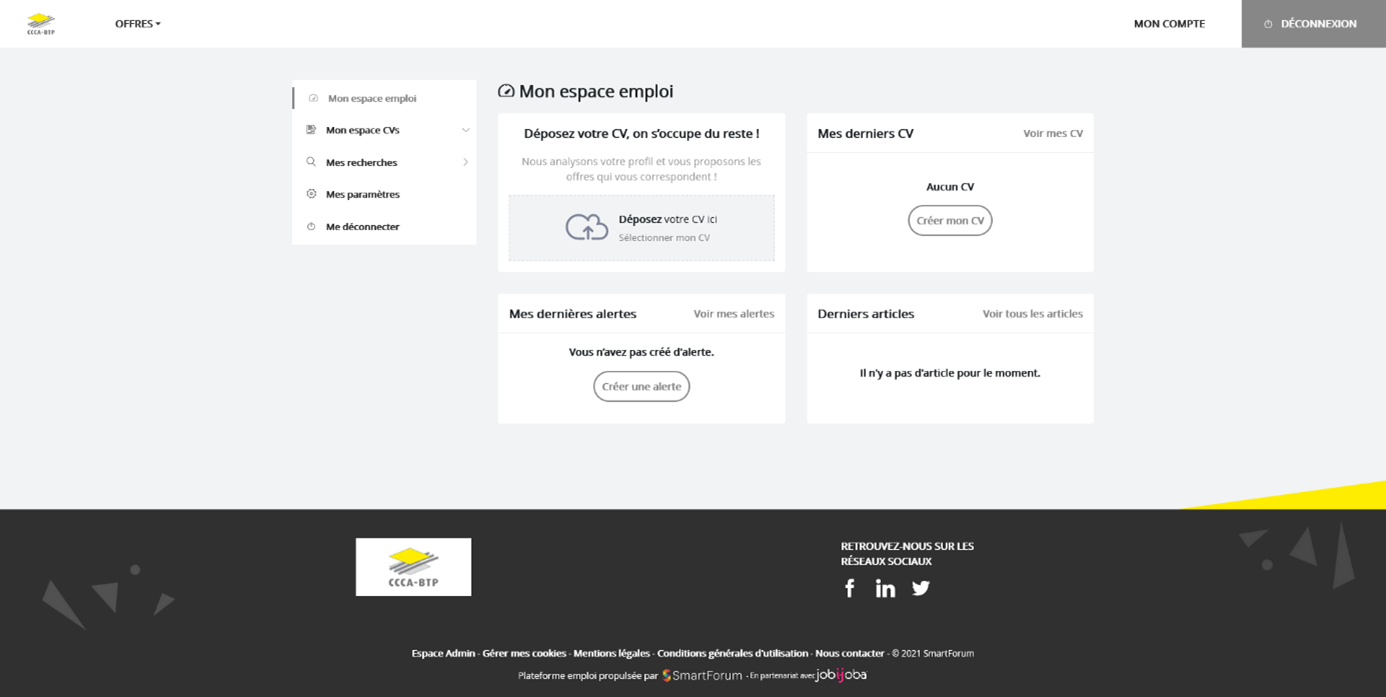
Task: Click the magnifier icon beside Mes recherches
Action: [311, 162]
